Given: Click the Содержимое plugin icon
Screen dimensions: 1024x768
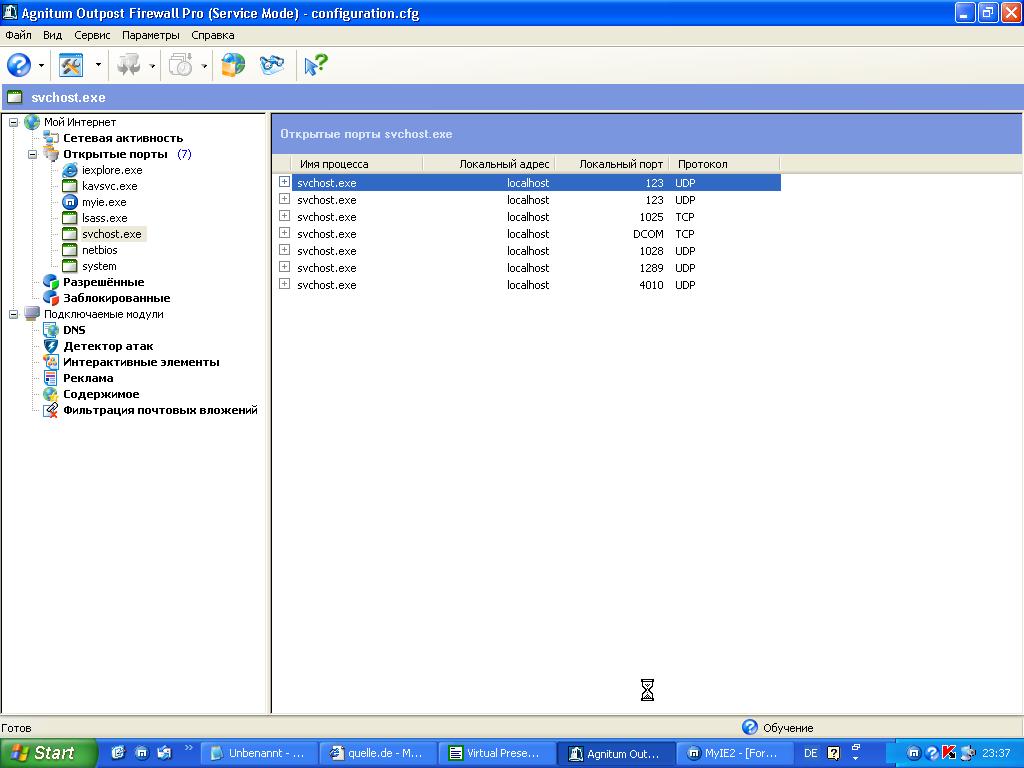Looking at the screenshot, I should [51, 394].
